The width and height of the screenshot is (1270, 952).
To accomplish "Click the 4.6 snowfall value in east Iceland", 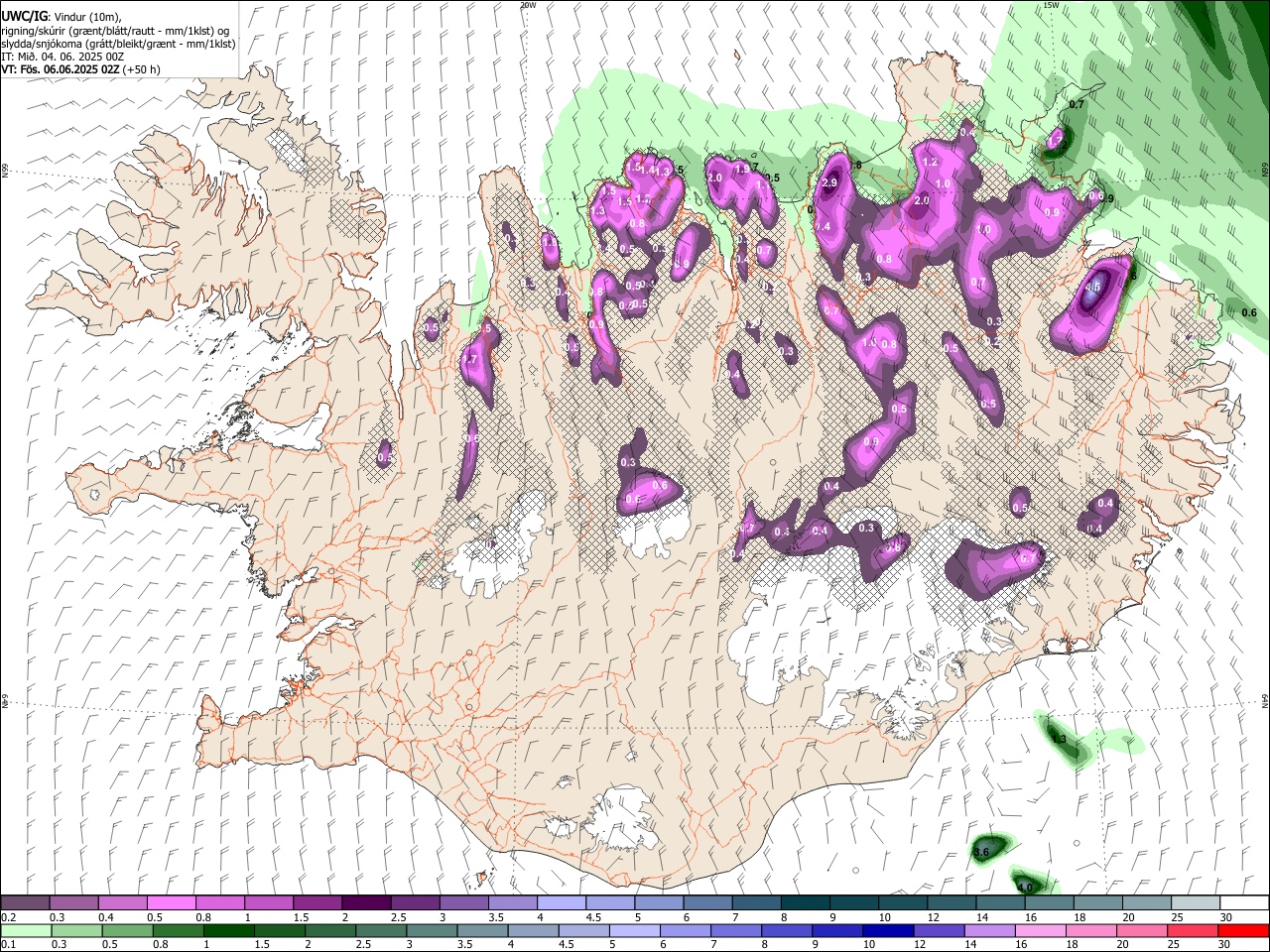I will 1092,289.
